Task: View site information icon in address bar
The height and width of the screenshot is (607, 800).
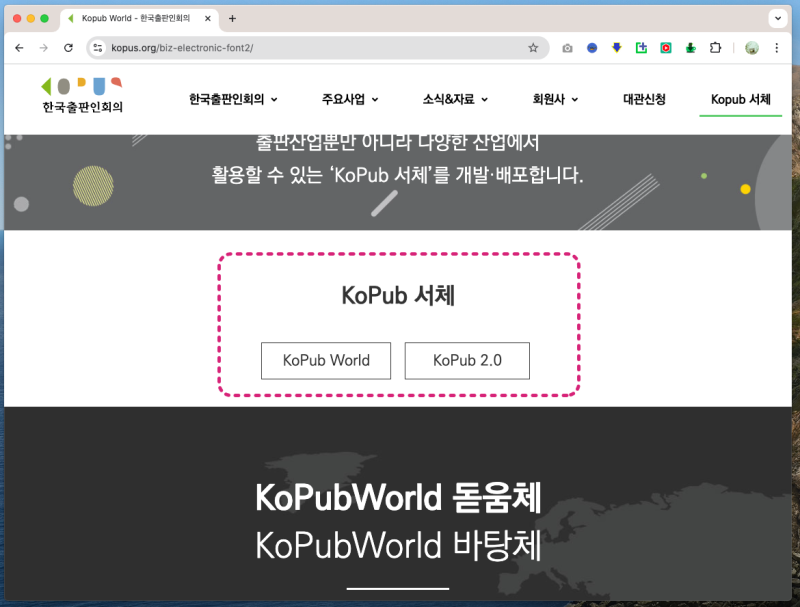Action: (98, 48)
